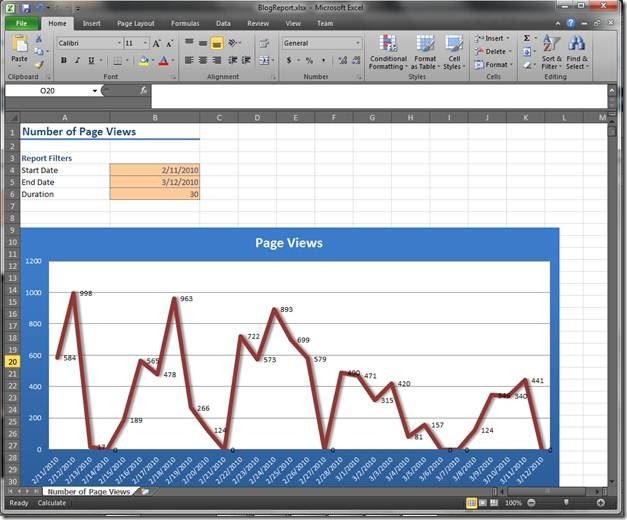
Task: Toggle Italic formatting
Action: point(77,60)
